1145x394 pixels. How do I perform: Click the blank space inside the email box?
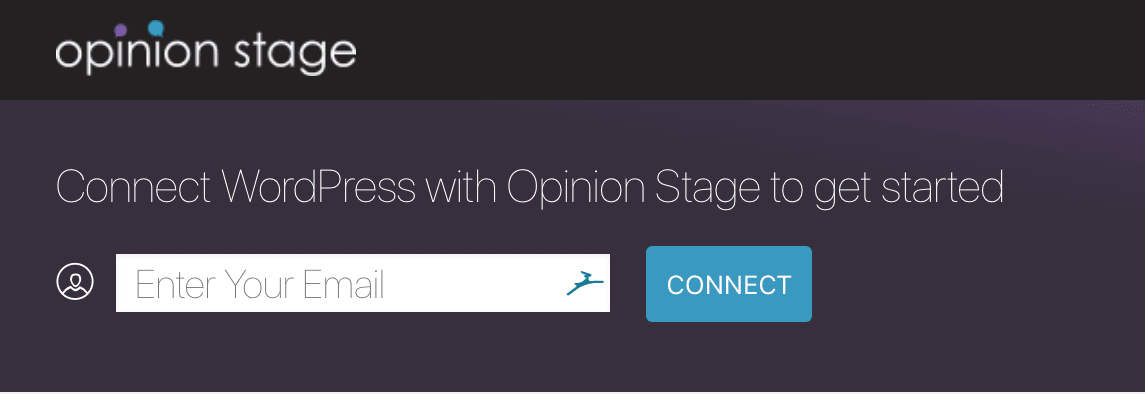[x=475, y=283]
